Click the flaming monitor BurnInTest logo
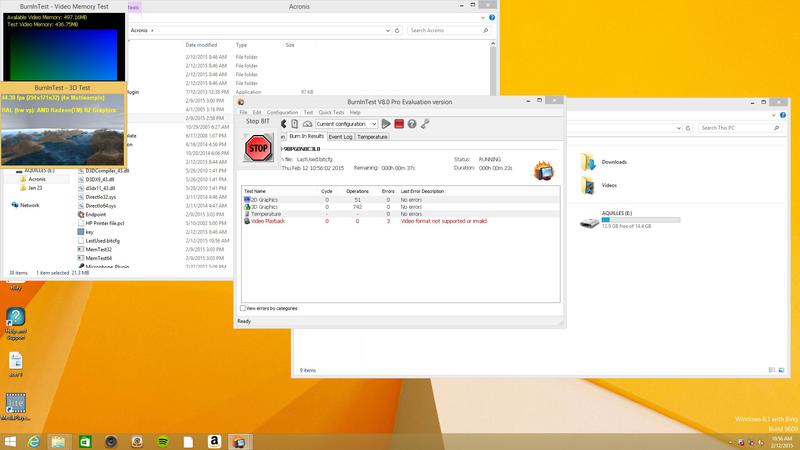Image resolution: width=800 pixels, height=450 pixels. [x=543, y=170]
